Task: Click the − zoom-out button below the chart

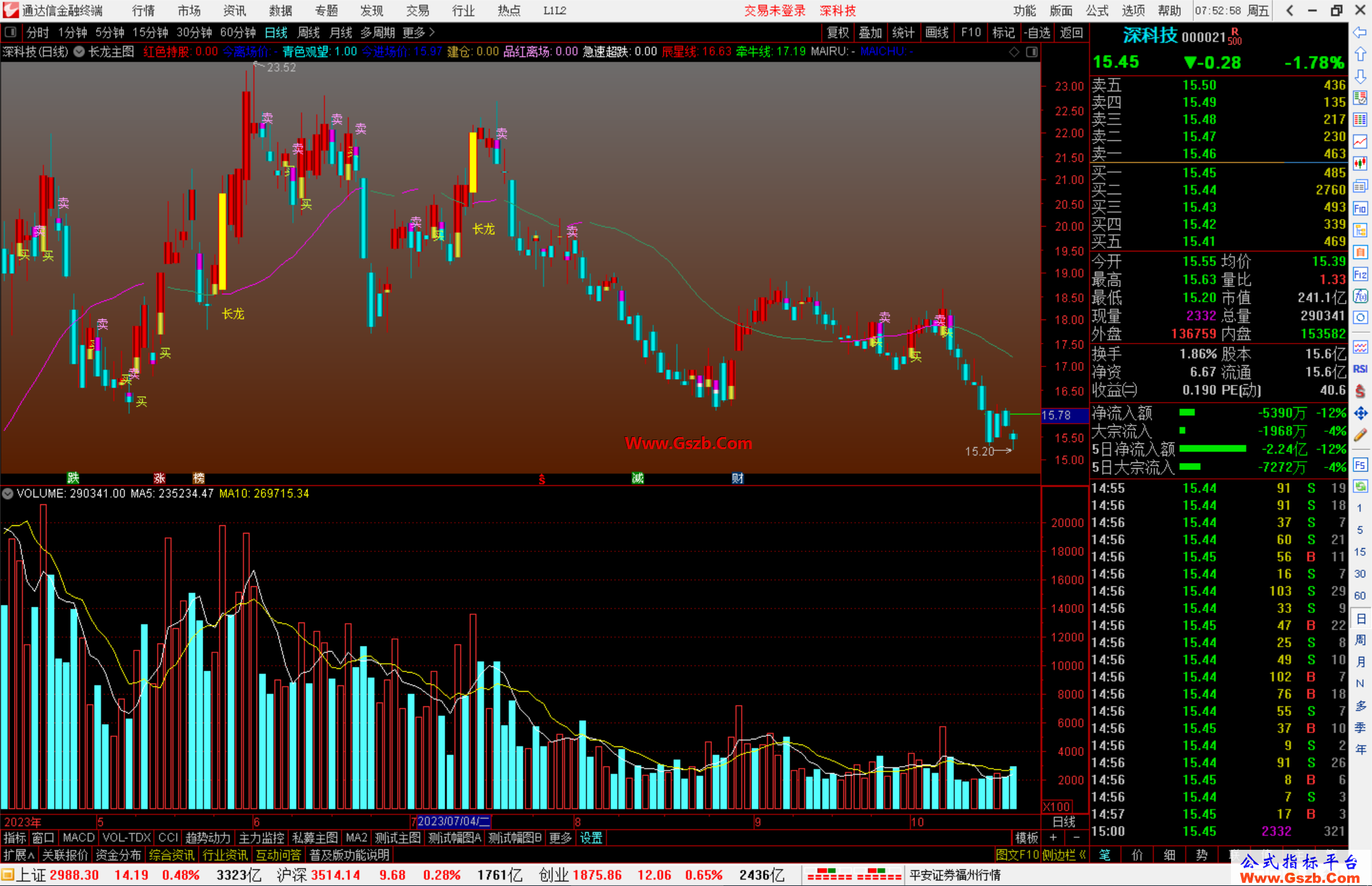Action: (1076, 838)
